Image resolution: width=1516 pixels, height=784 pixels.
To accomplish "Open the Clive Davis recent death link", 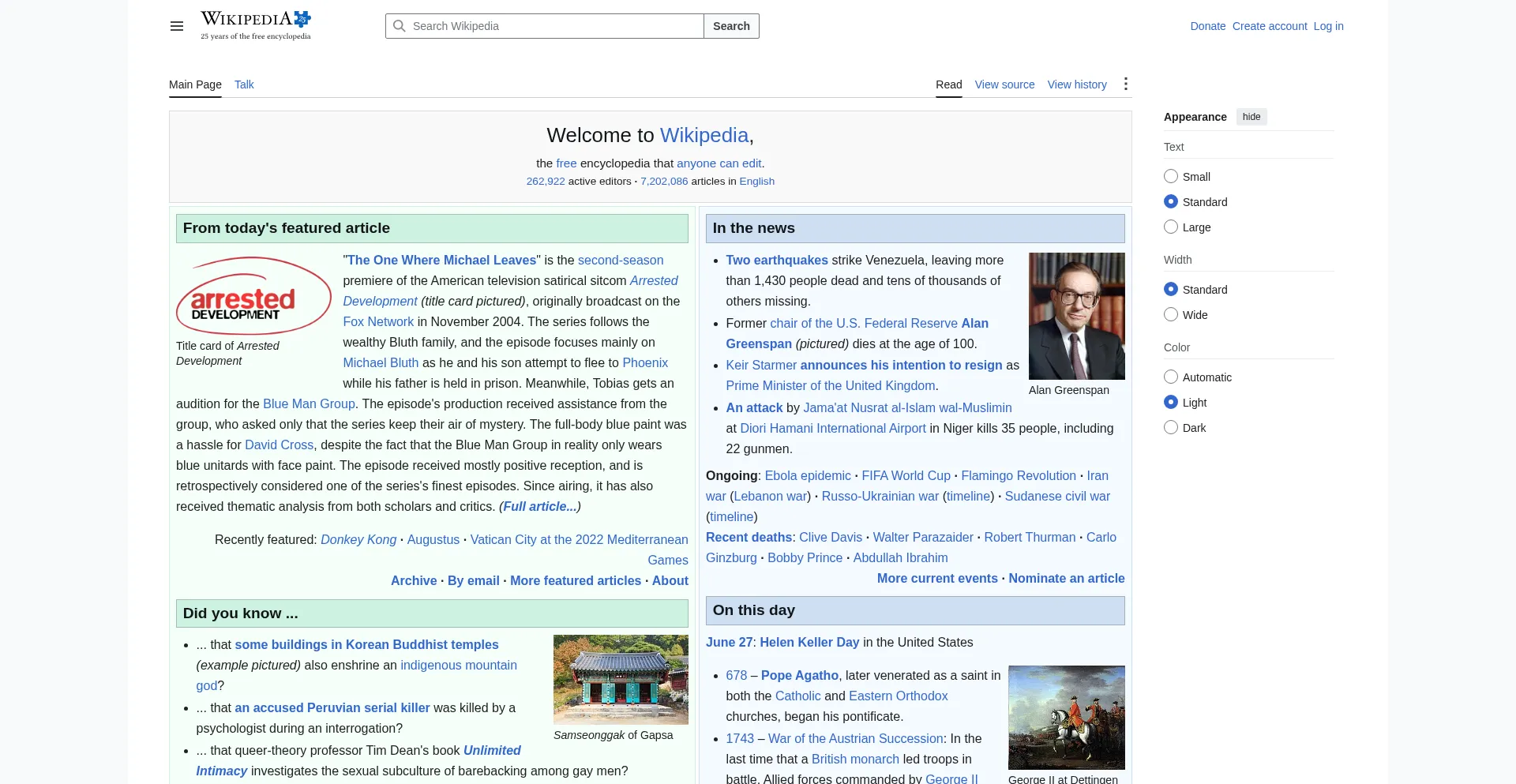I will (x=831, y=537).
